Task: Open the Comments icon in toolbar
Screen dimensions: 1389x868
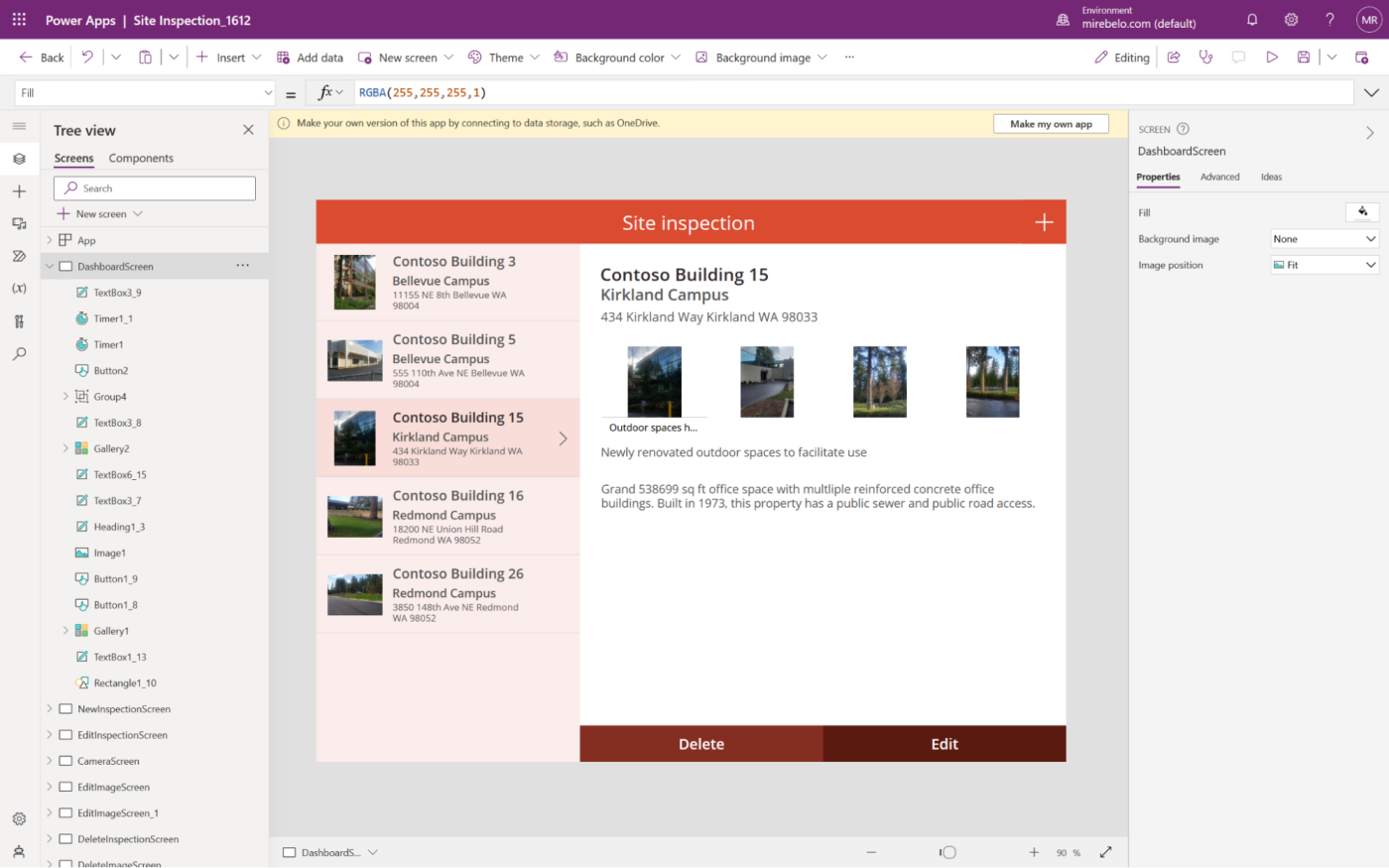Action: tap(1238, 57)
